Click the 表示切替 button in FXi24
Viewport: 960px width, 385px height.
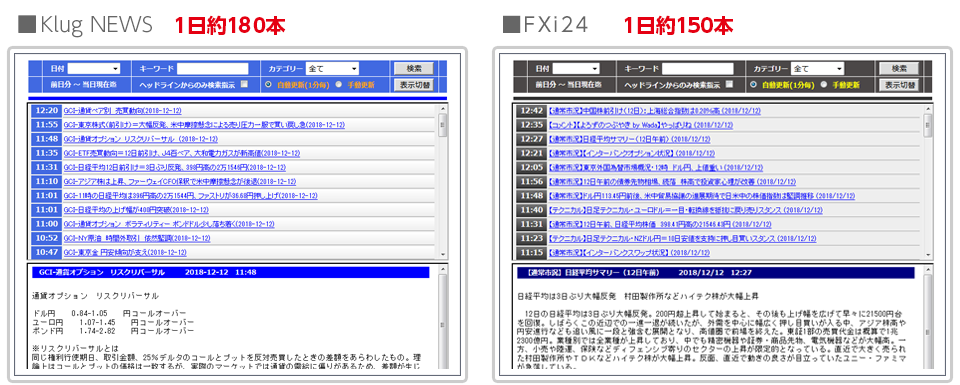tap(898, 84)
